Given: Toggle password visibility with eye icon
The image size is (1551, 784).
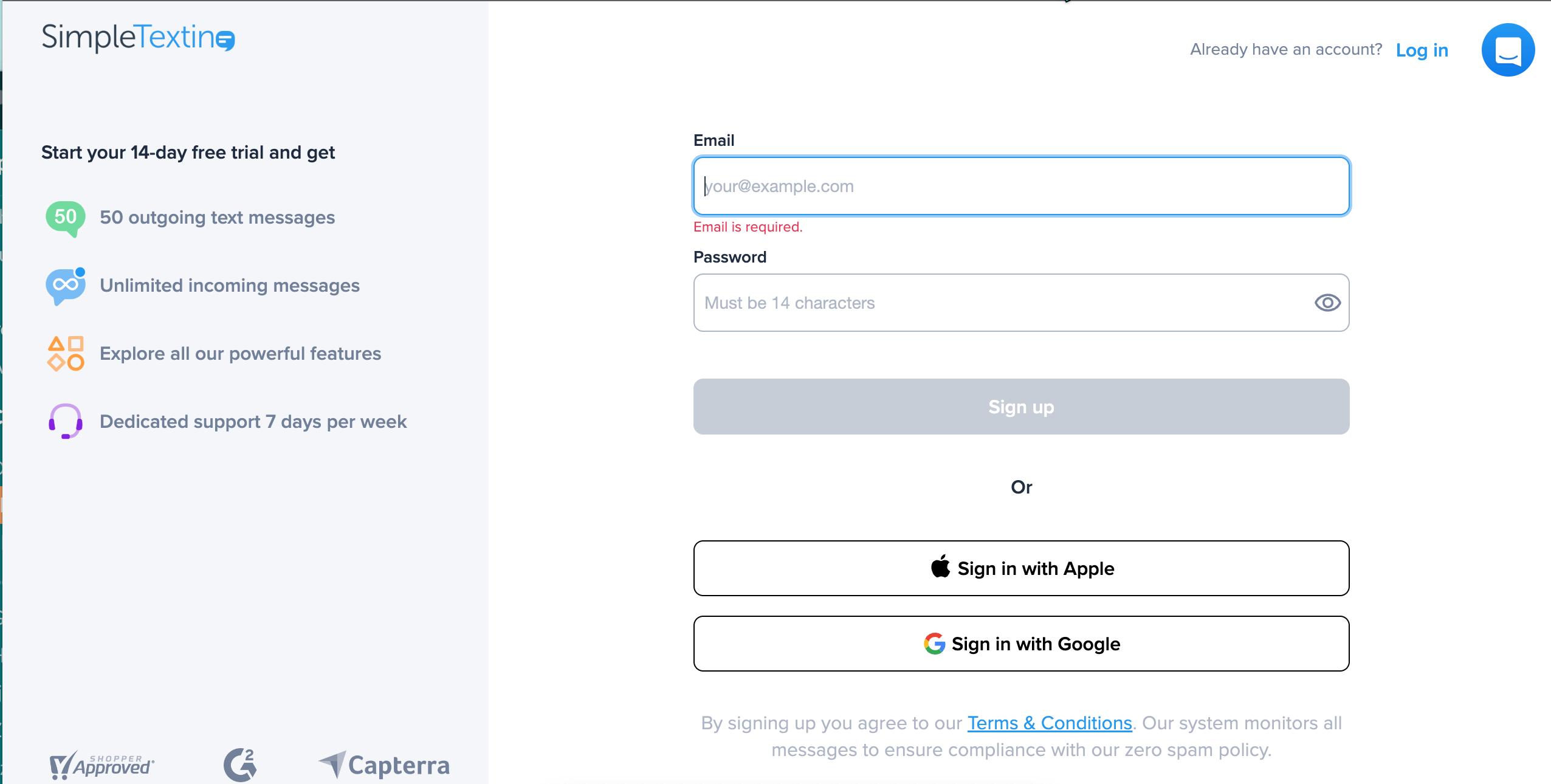Looking at the screenshot, I should 1327,303.
